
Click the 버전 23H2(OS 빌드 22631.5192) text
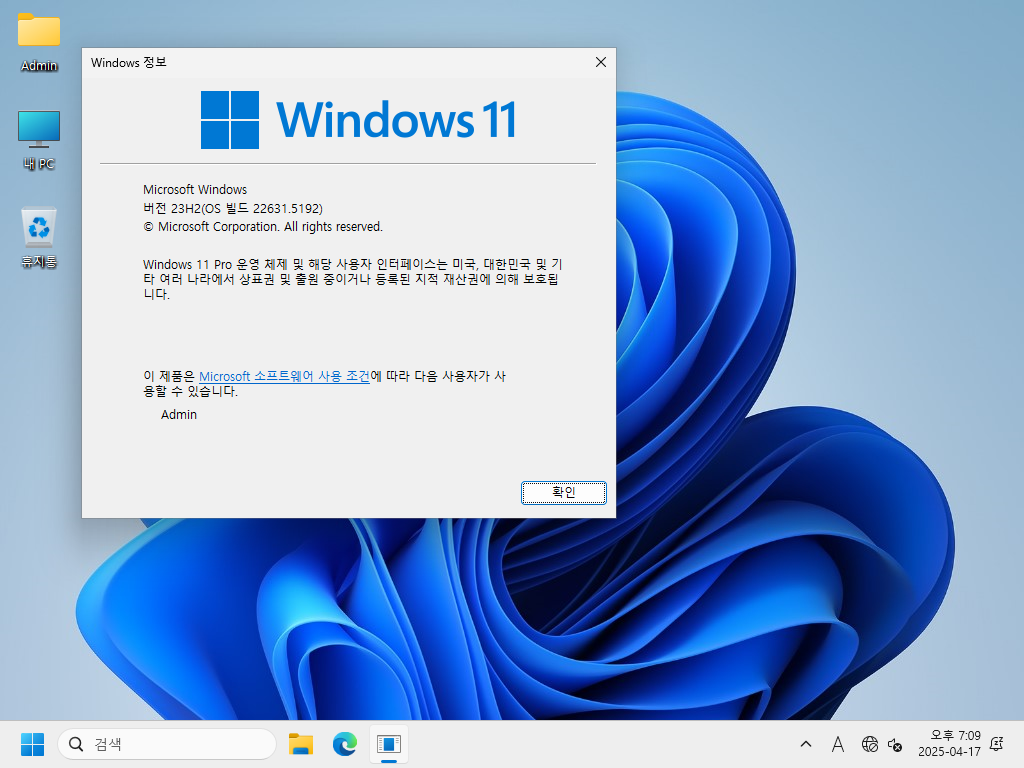click(232, 208)
